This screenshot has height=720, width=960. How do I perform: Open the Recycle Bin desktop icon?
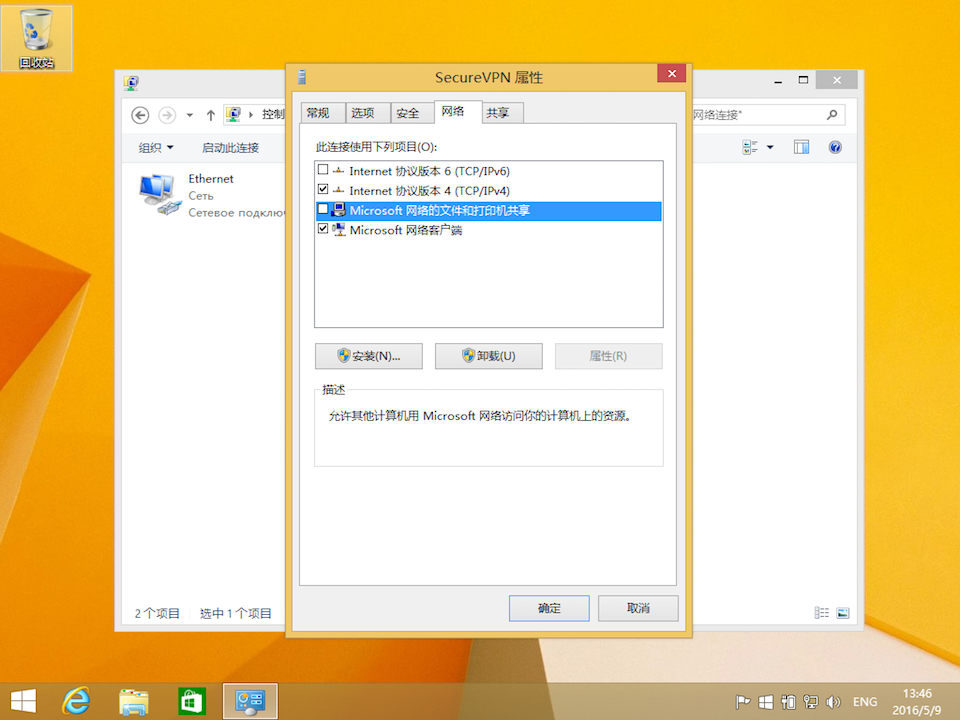[36, 38]
